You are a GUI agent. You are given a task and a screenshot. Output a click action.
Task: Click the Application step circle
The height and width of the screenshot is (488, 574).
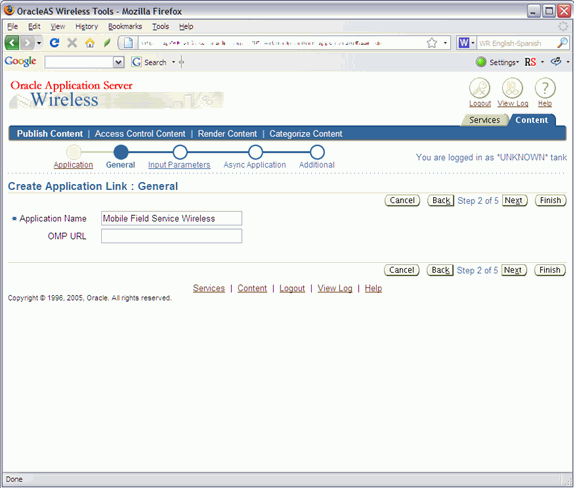tap(74, 152)
